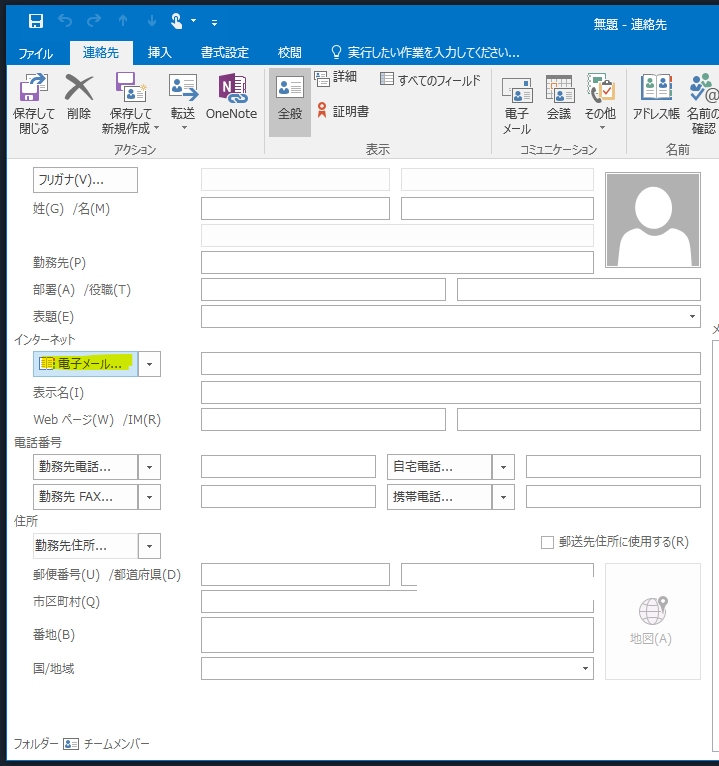Show すべてのフィールド view
The width and height of the screenshot is (719, 766).
(x=430, y=79)
